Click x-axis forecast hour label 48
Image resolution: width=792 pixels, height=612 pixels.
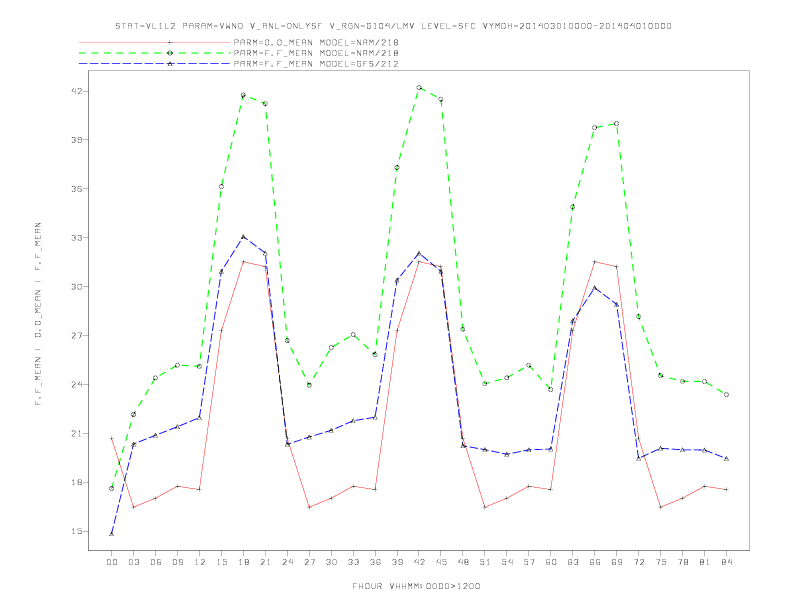pyautogui.click(x=463, y=562)
